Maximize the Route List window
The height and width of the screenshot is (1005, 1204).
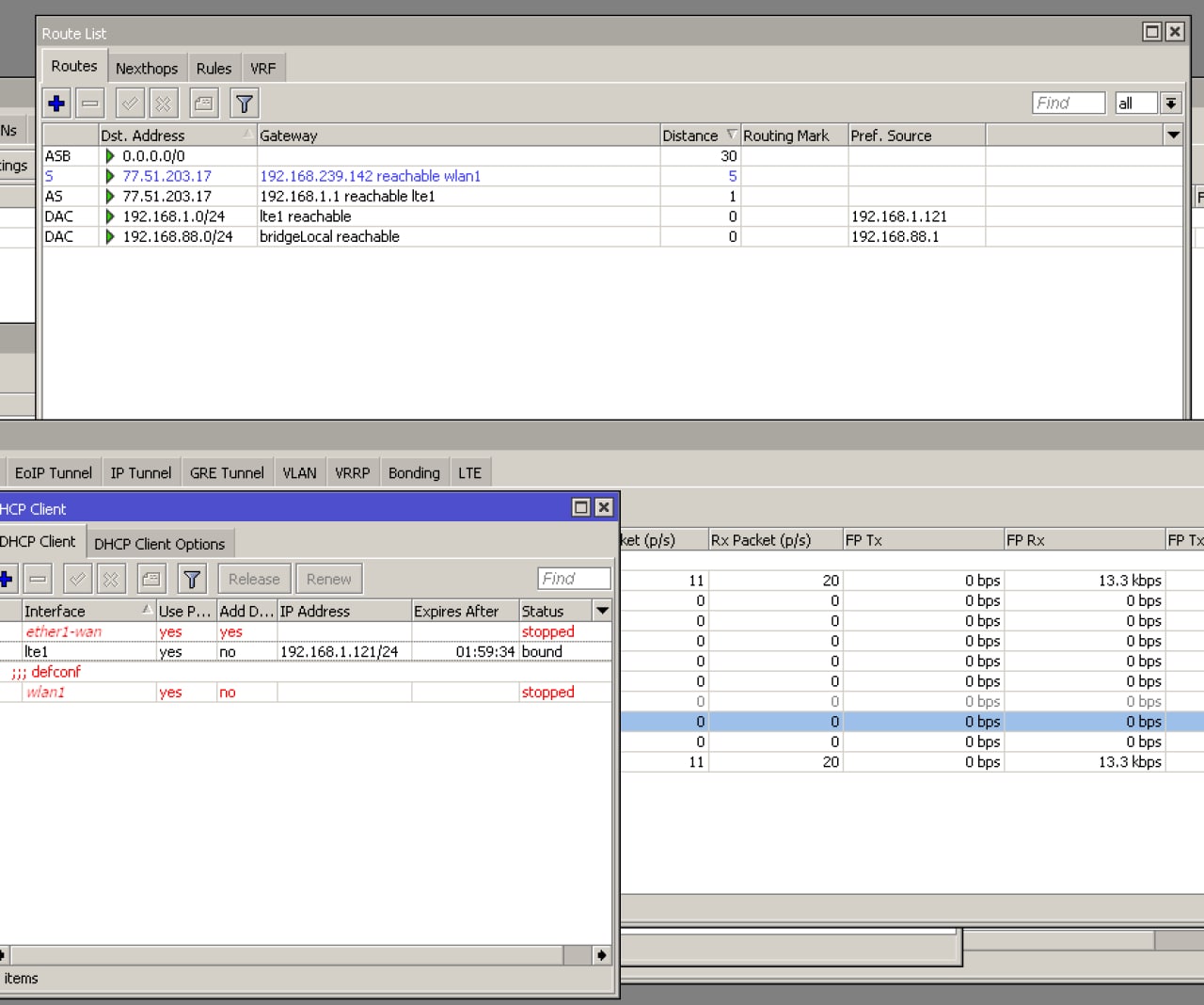(x=1152, y=31)
